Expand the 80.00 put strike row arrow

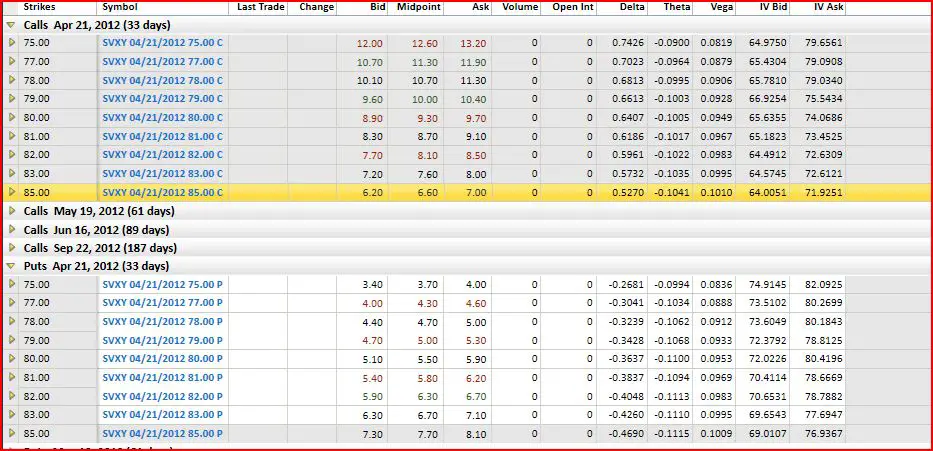pyautogui.click(x=12, y=359)
